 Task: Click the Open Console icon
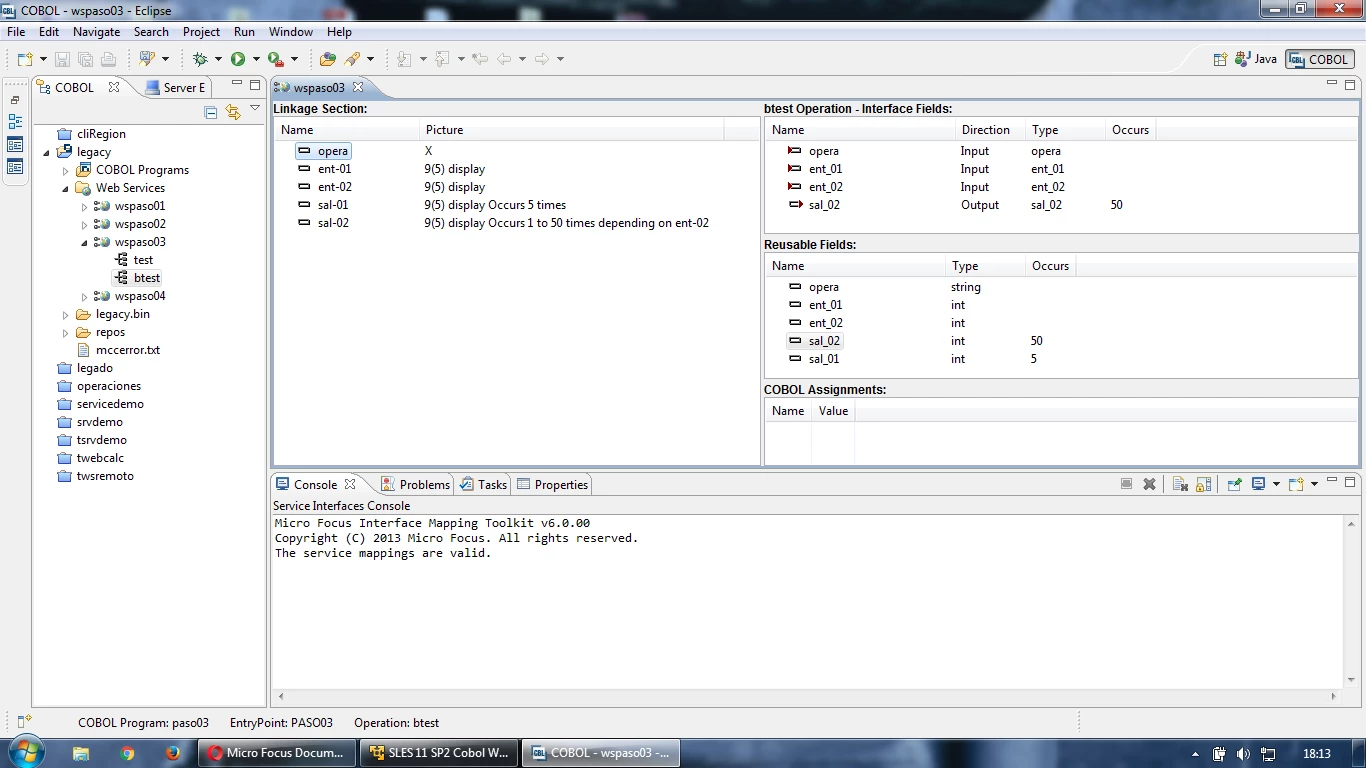[x=1296, y=484]
